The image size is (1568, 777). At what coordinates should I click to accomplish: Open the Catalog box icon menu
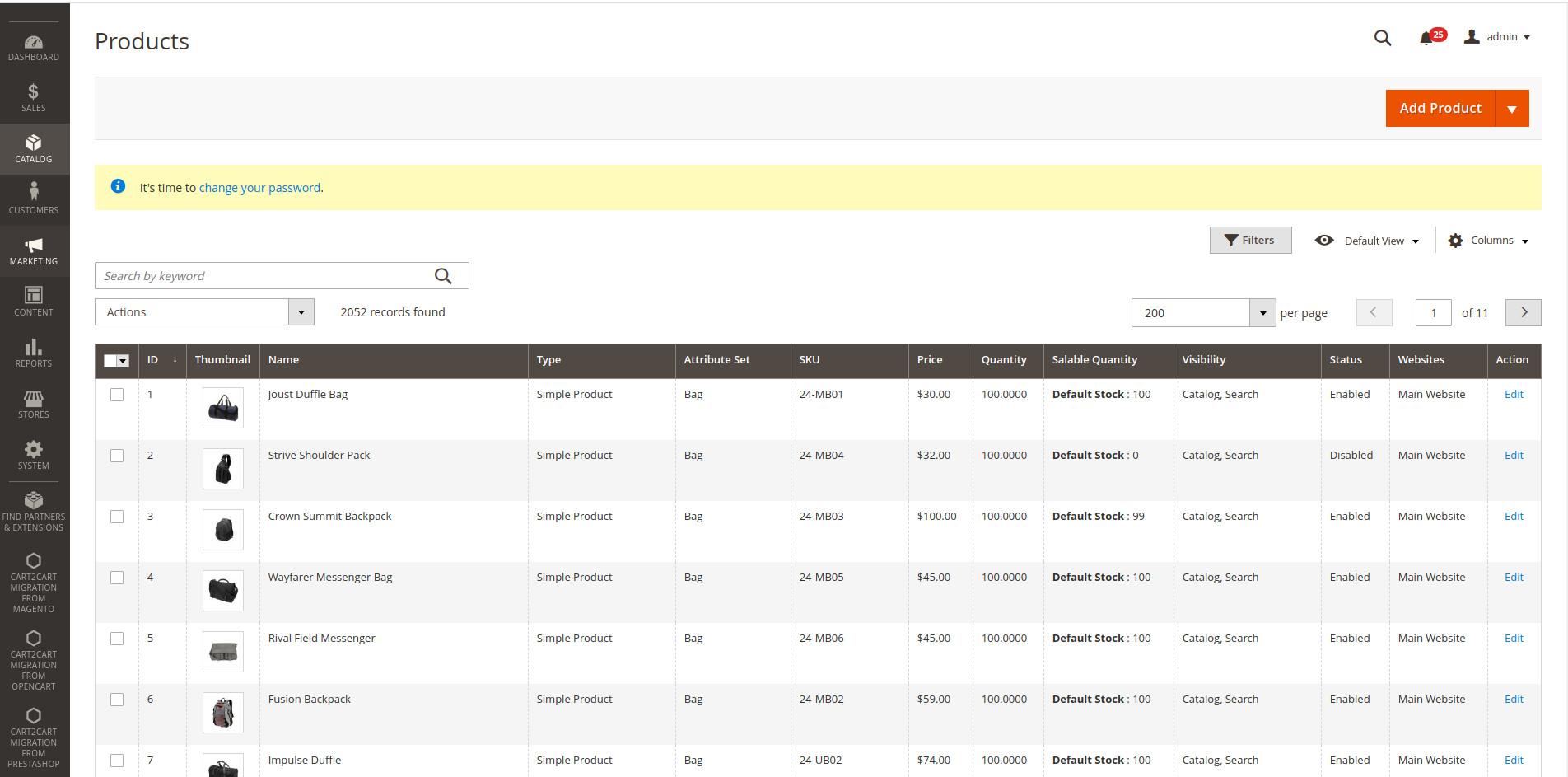click(x=34, y=149)
